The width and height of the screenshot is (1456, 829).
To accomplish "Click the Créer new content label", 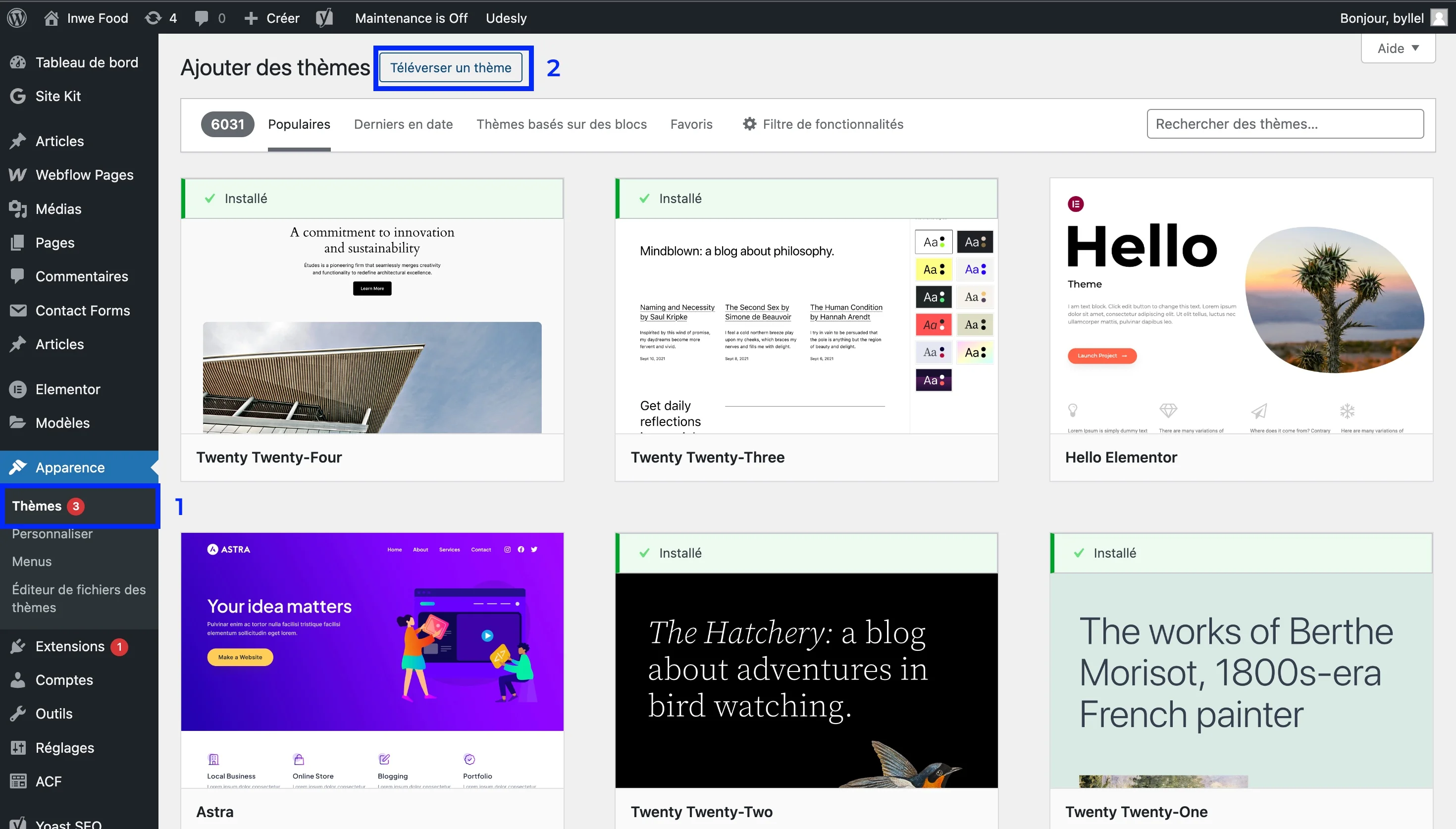I will [x=283, y=18].
